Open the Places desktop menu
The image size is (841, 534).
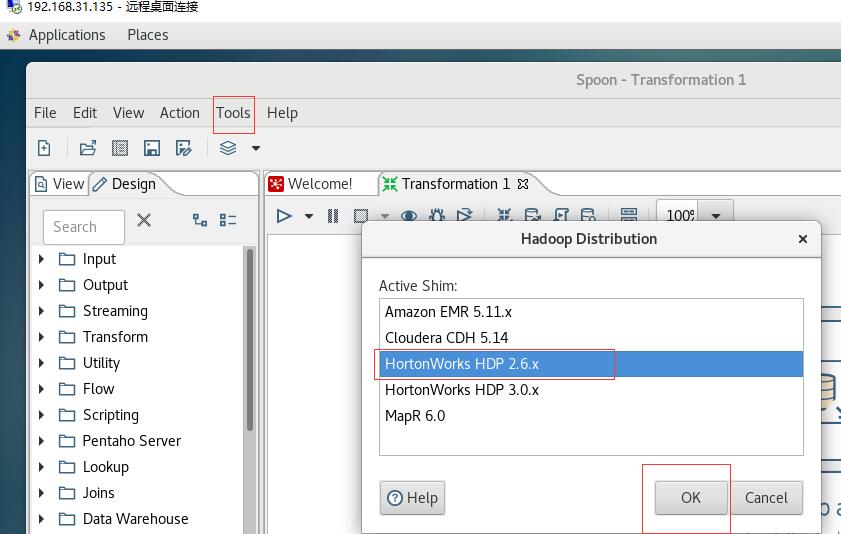pyautogui.click(x=148, y=35)
